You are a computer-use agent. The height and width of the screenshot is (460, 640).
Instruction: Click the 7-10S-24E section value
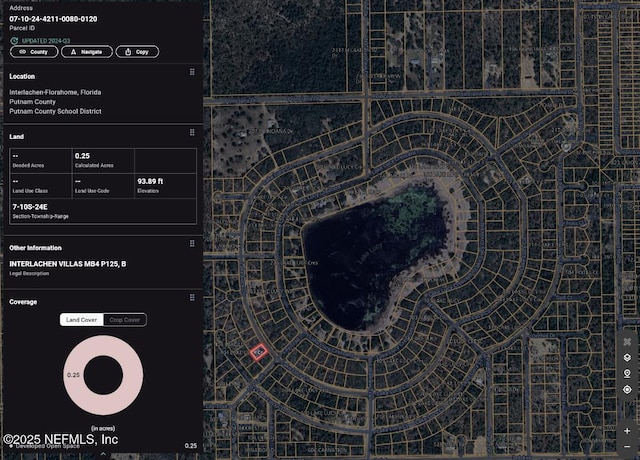coord(30,207)
